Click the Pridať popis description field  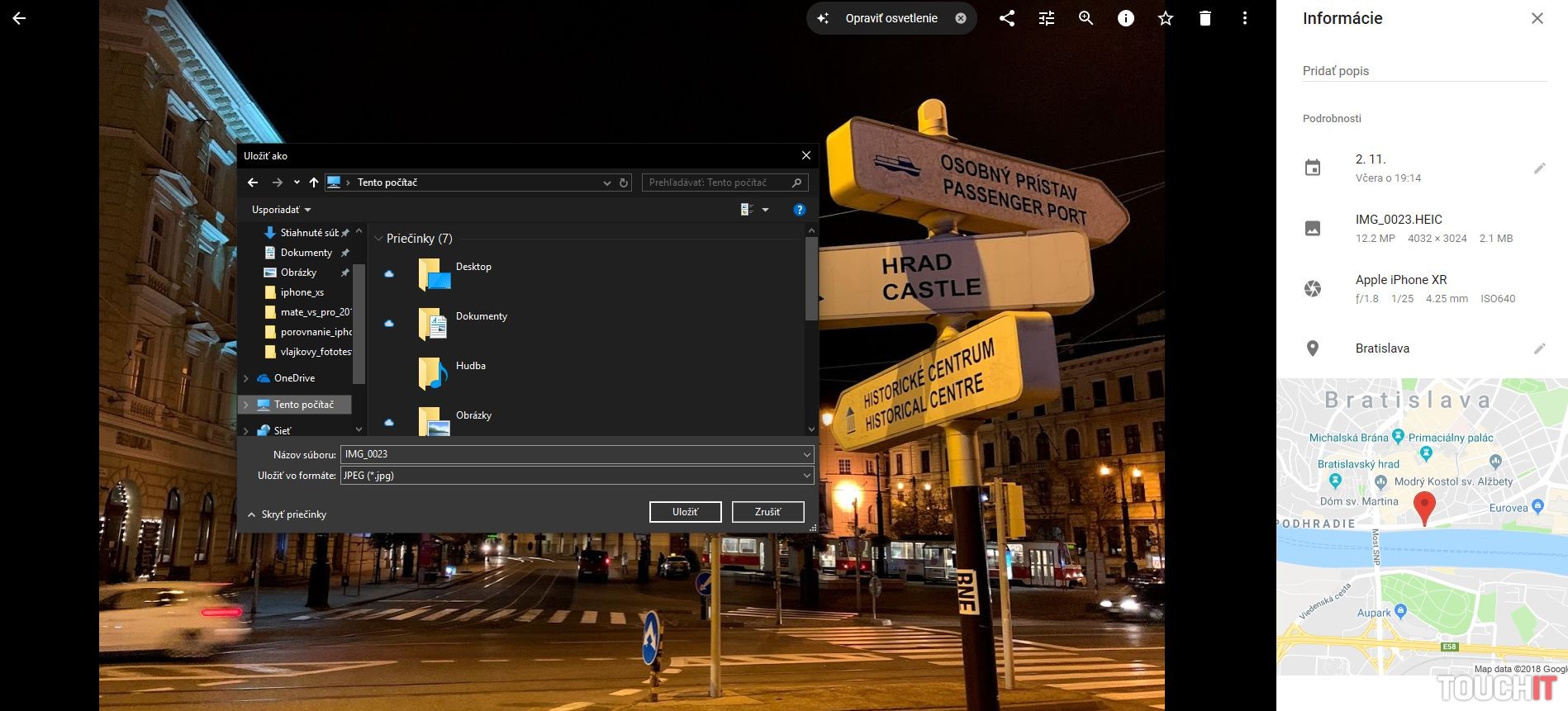[1423, 71]
